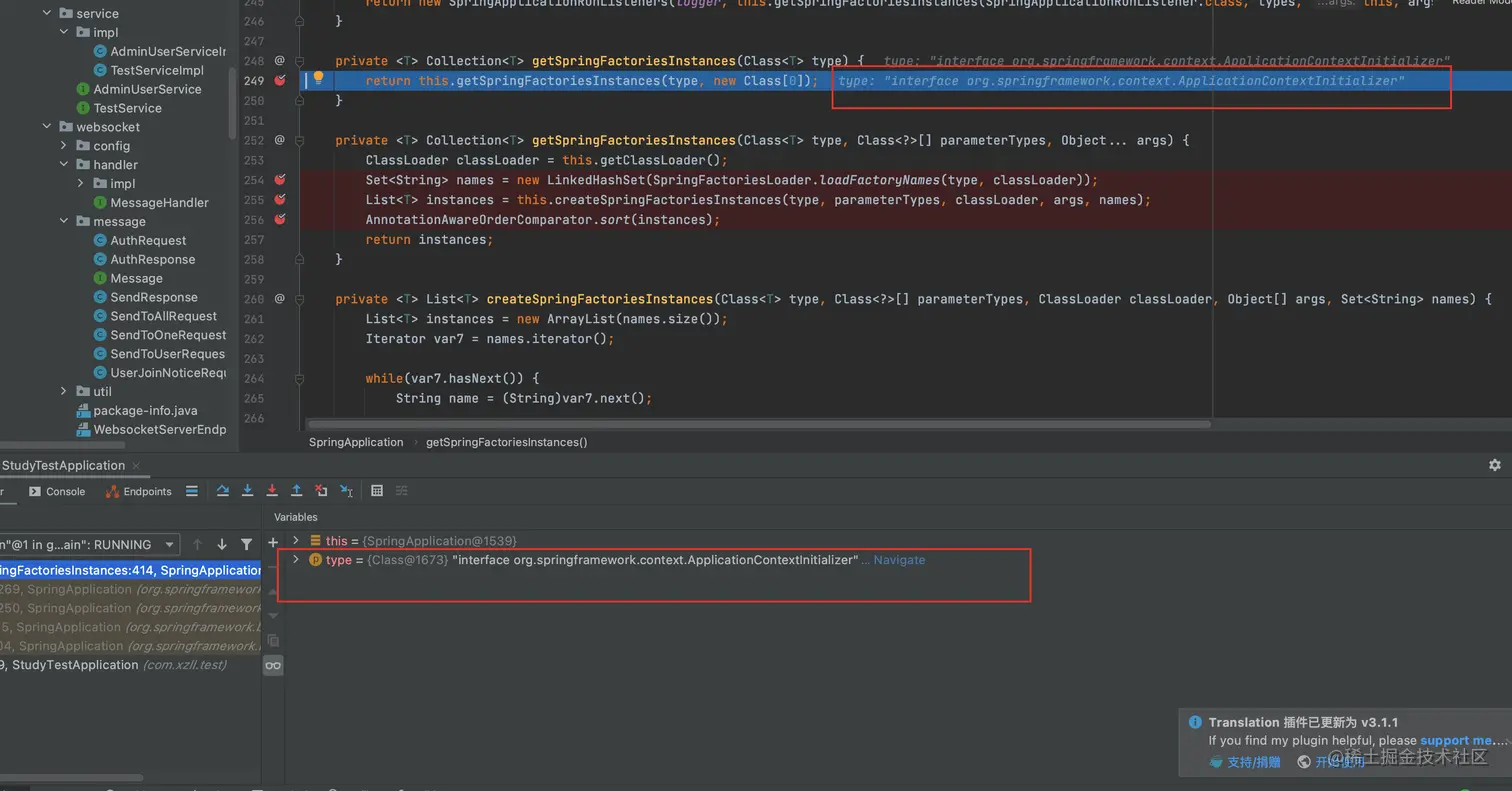Click the @ gutter icon on line 252
1512x791 pixels.
[280, 140]
